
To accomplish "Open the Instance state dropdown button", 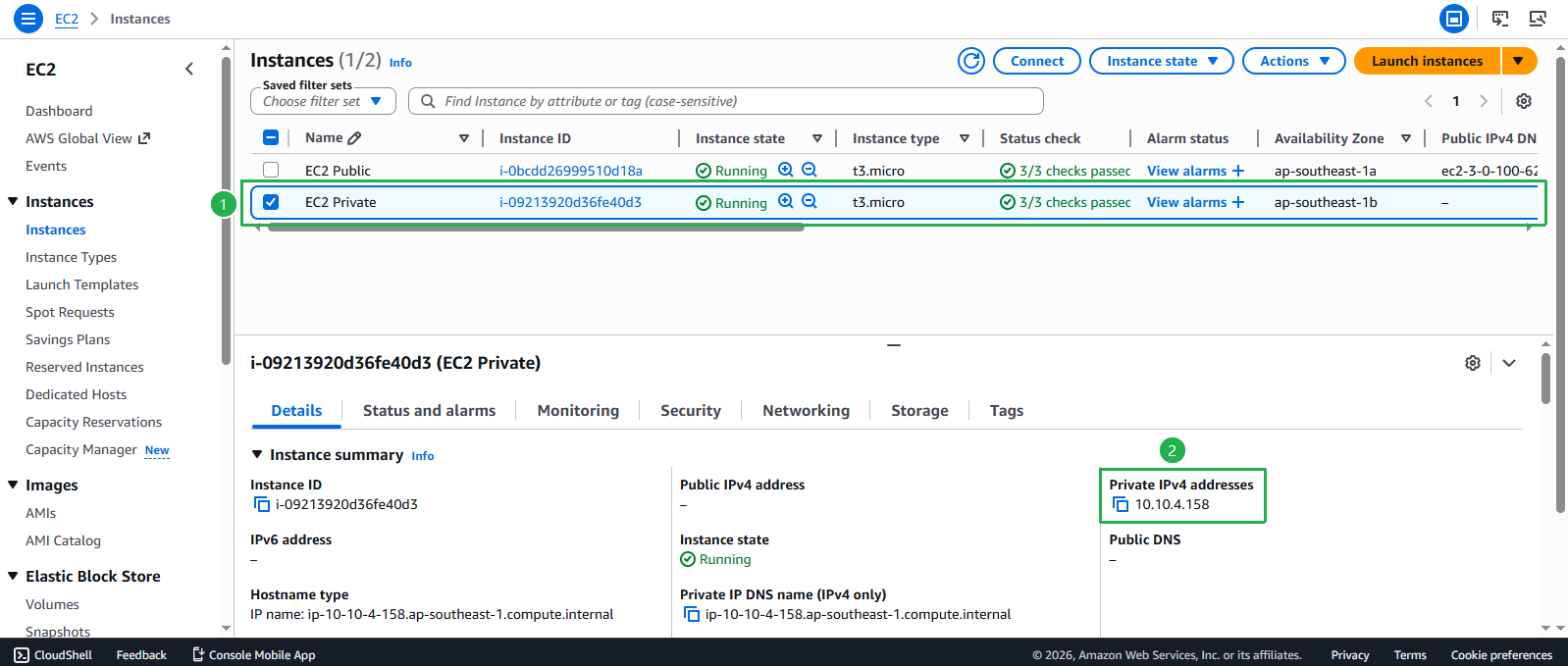I will click(1162, 61).
